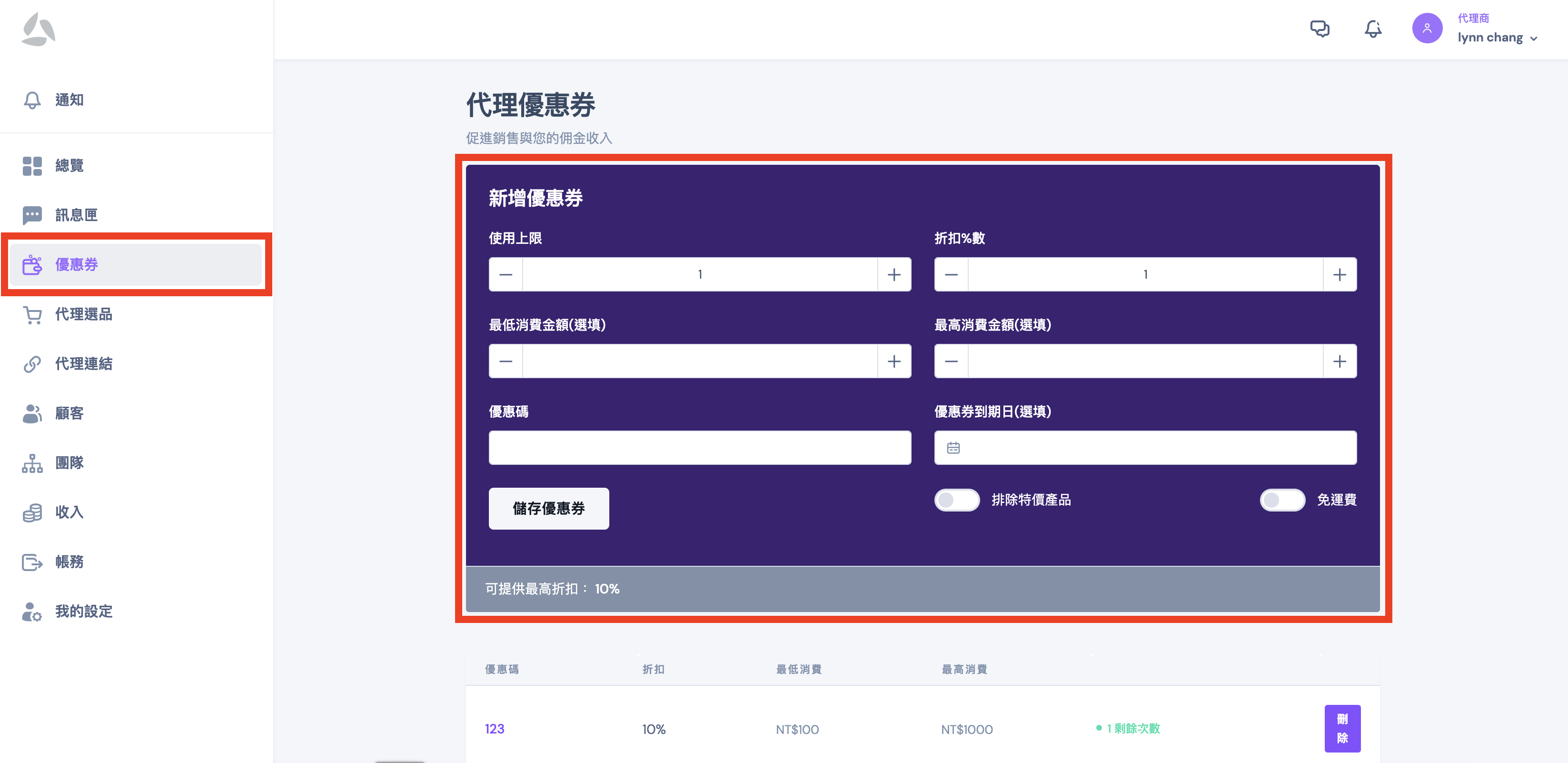Screen dimensions: 1568x763
Task: Toggle 排除特價產品 switch
Action: coord(956,500)
